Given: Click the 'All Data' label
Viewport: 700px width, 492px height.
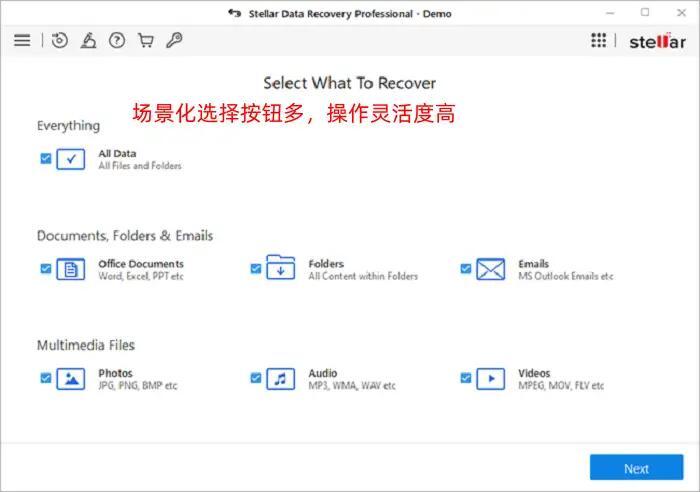Looking at the screenshot, I should click(117, 154).
